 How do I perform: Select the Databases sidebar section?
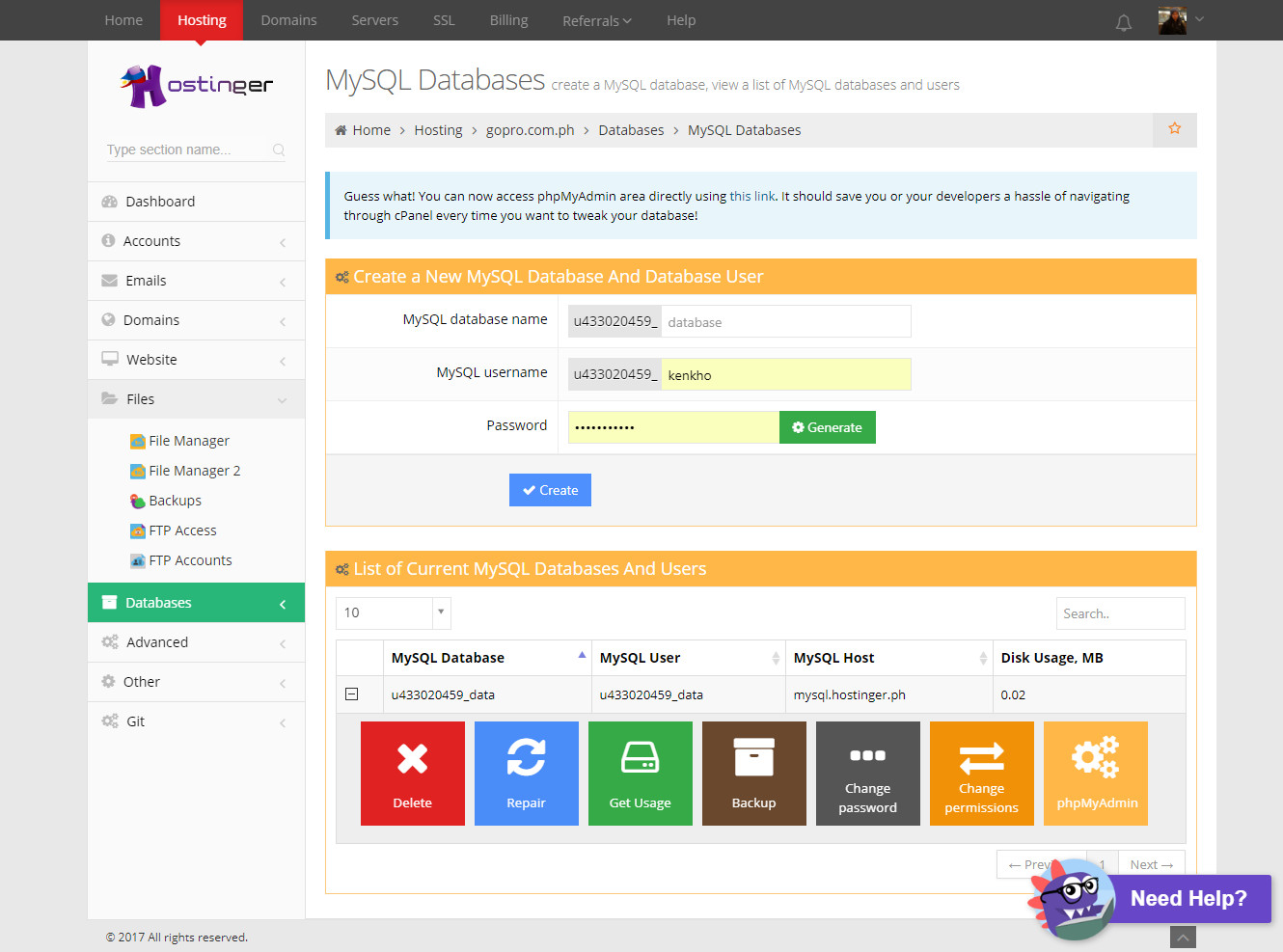click(196, 603)
